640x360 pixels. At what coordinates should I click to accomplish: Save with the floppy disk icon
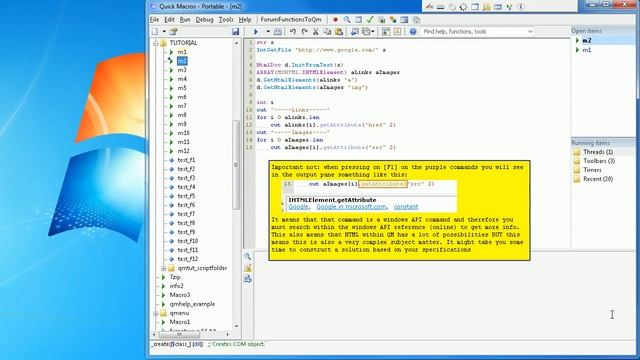click(x=236, y=32)
